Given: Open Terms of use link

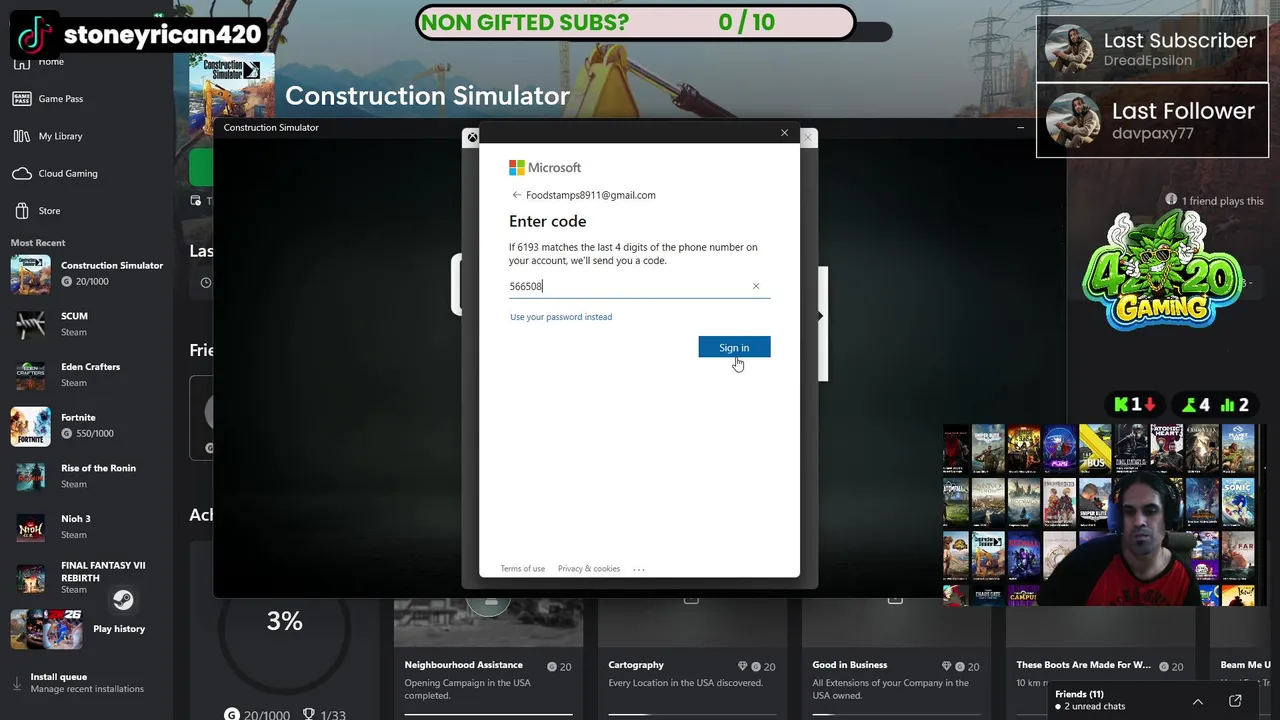Looking at the screenshot, I should click(522, 569).
